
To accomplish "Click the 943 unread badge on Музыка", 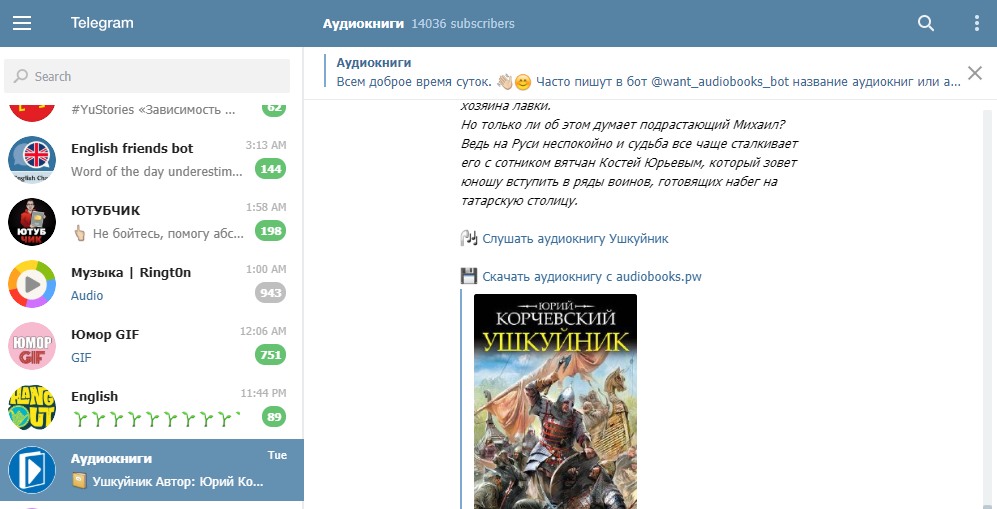I will pyautogui.click(x=270, y=293).
